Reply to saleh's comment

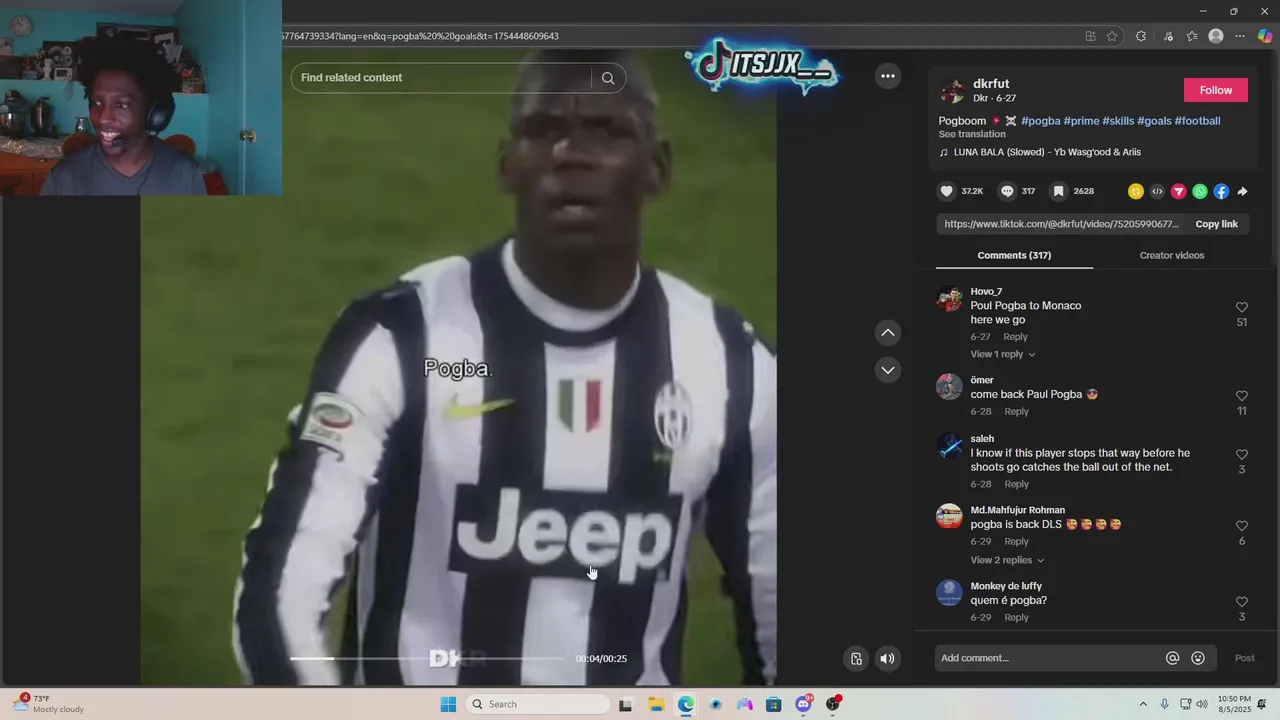point(1016,484)
